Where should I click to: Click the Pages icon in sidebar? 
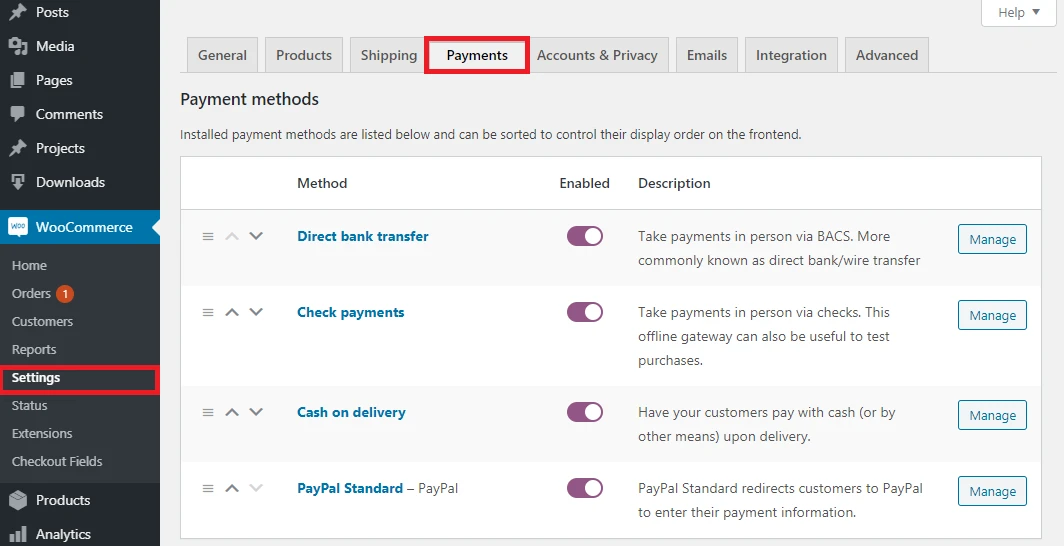tap(17, 80)
